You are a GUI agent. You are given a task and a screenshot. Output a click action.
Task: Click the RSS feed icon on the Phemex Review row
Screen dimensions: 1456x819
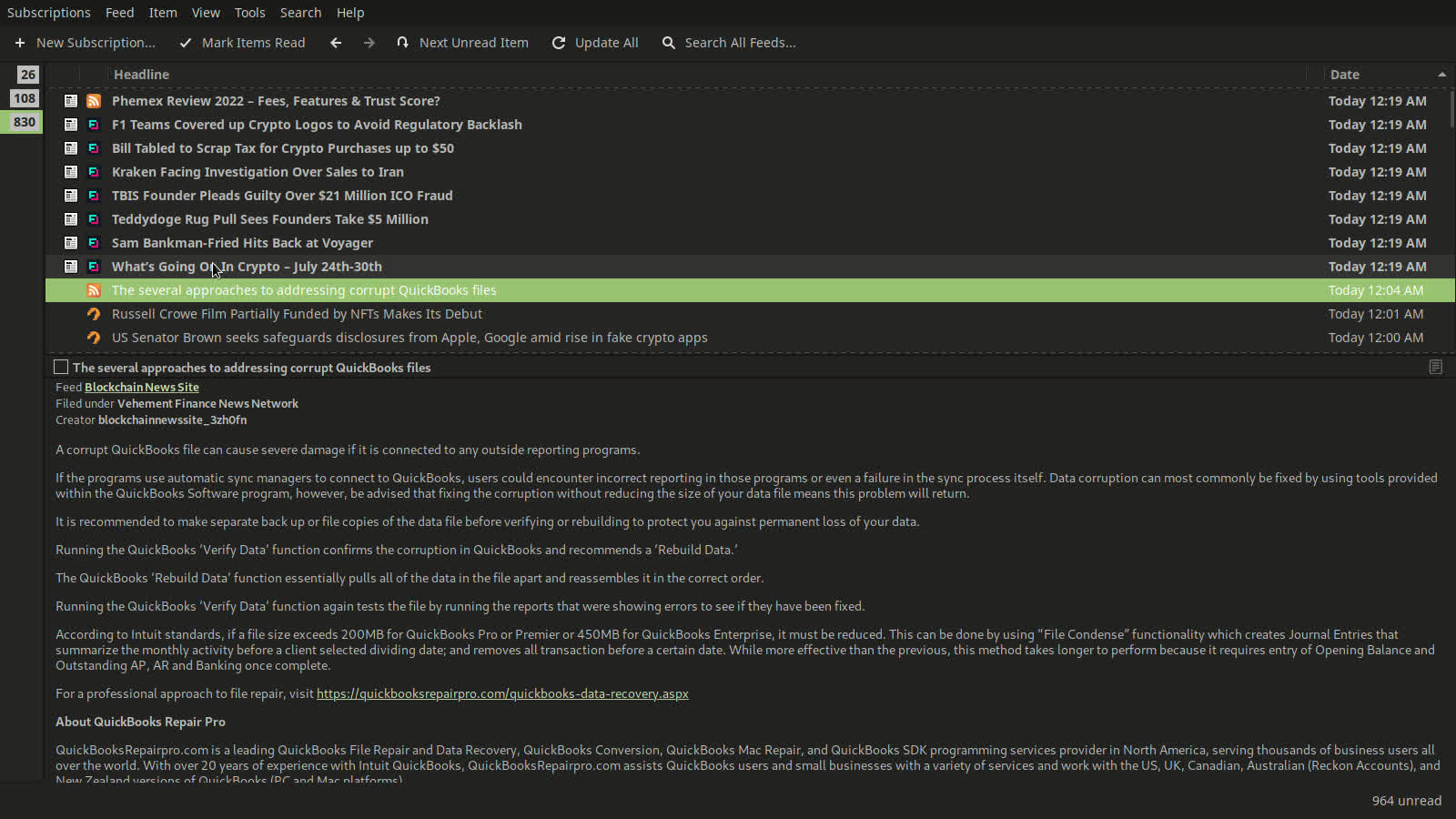click(94, 101)
